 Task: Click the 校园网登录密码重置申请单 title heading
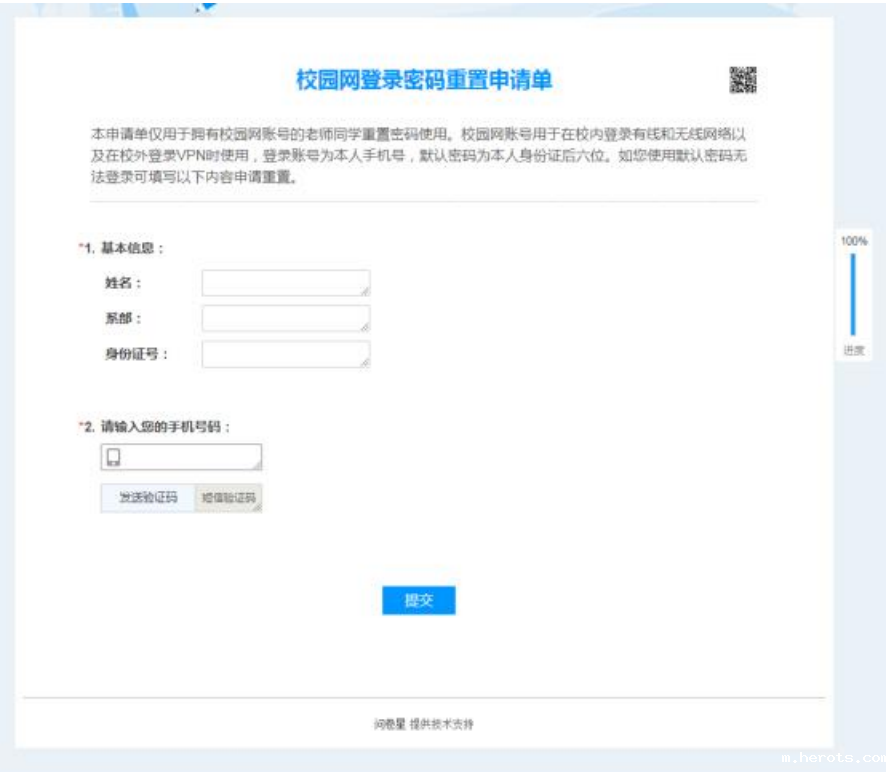coord(424,80)
